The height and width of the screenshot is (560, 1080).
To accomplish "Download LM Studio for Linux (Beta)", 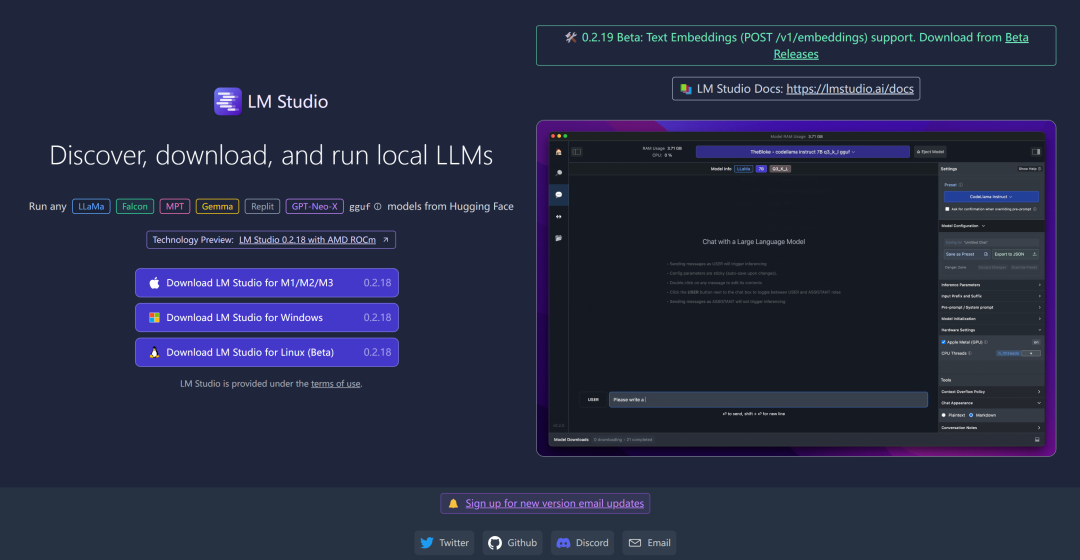I will pyautogui.click(x=267, y=352).
